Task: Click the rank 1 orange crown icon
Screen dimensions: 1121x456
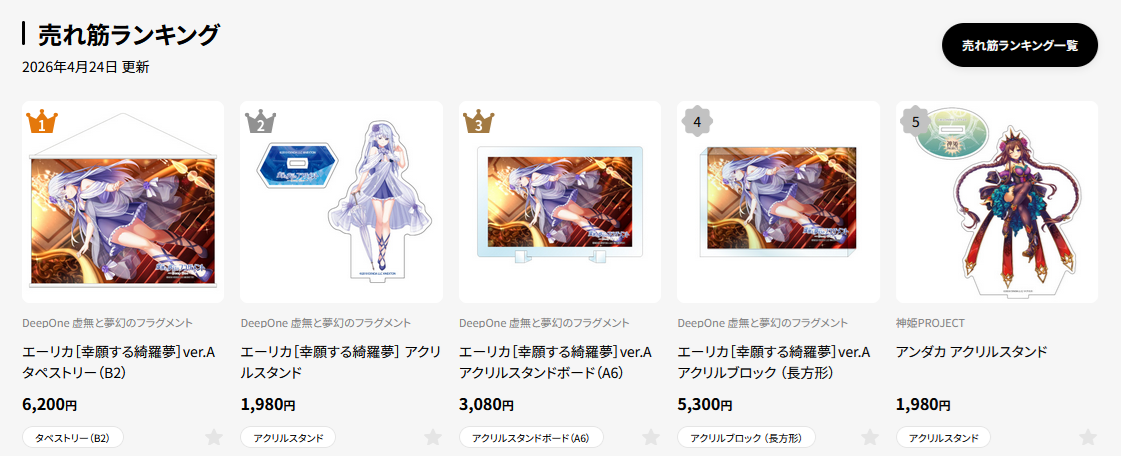Action: [x=41, y=122]
